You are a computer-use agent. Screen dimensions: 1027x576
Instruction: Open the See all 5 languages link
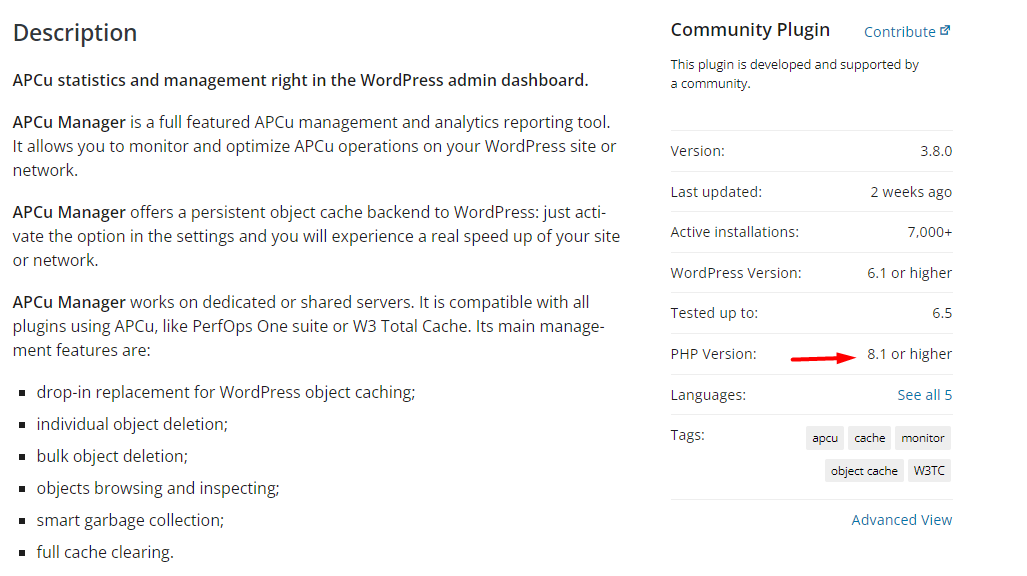tap(924, 395)
